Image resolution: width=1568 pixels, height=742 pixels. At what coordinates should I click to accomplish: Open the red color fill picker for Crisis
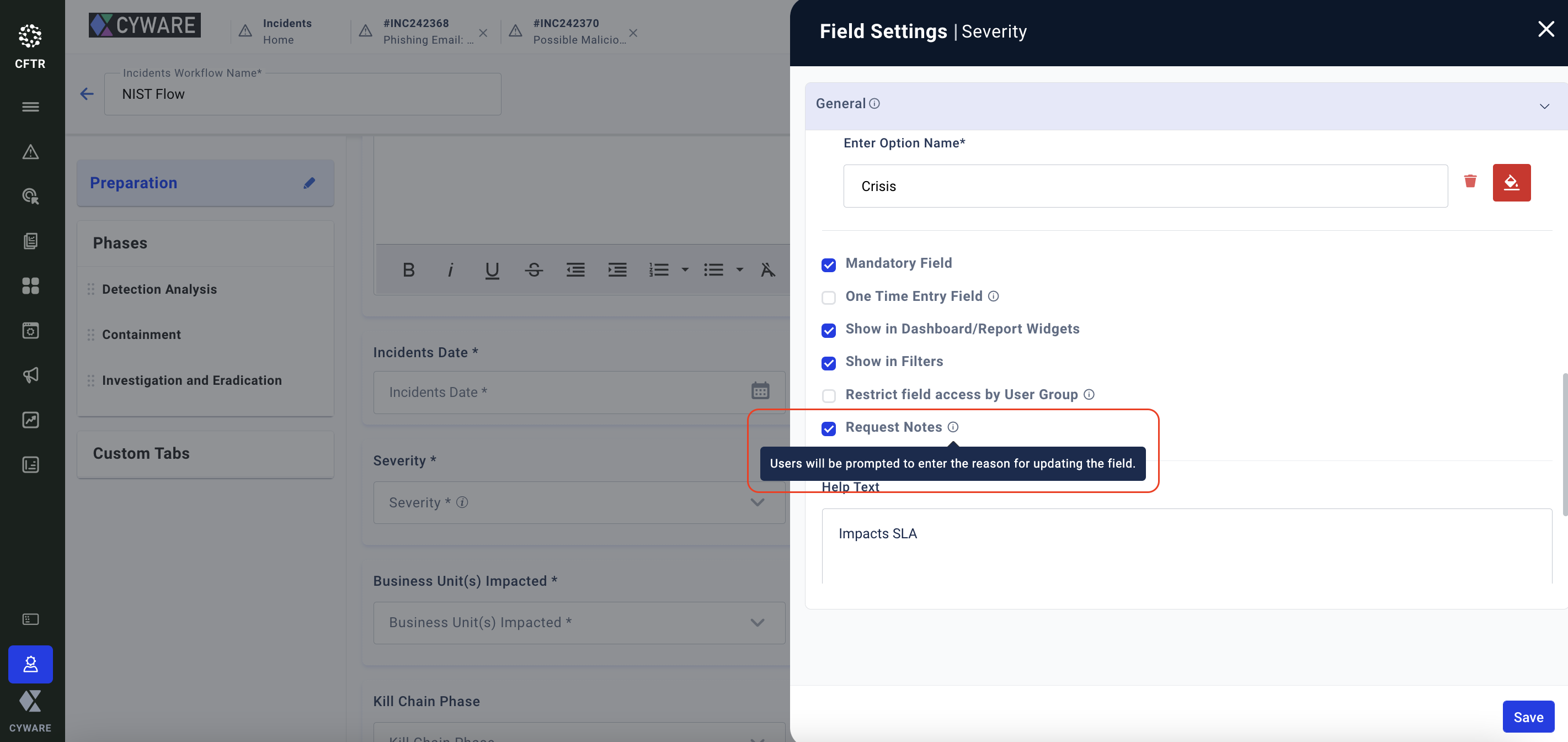click(1511, 183)
